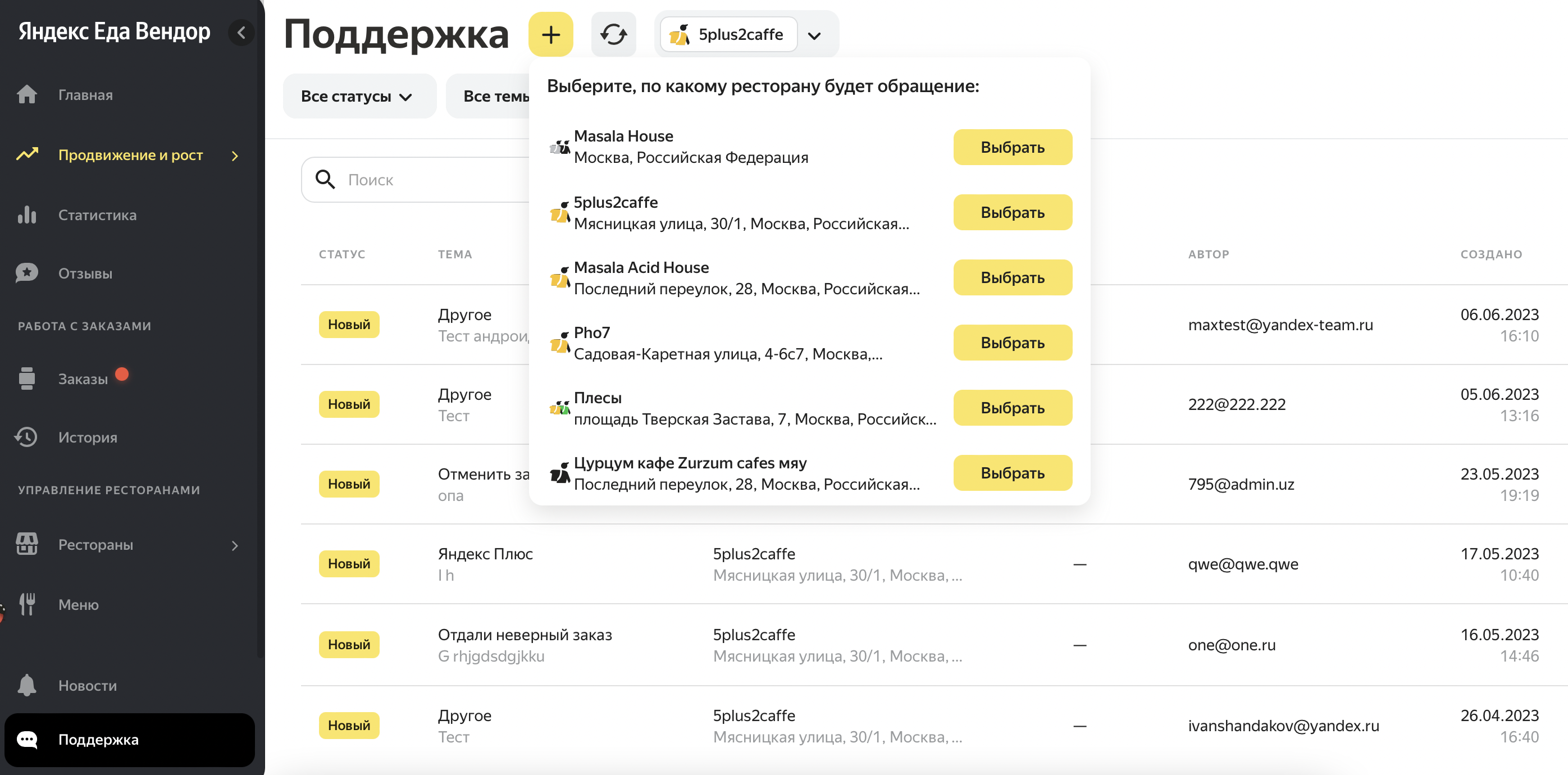This screenshot has width=1568, height=775.
Task: Choose 5plus2caffe with Выбрать
Action: [x=1012, y=212]
